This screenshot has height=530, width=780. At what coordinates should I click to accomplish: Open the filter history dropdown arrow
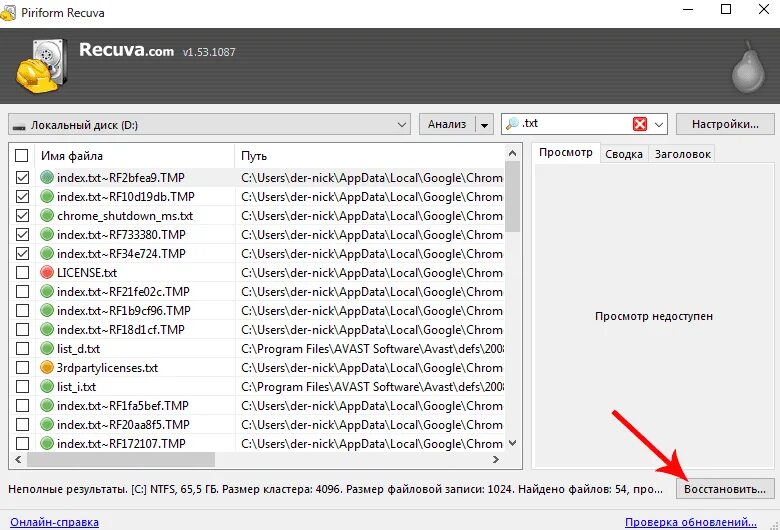click(x=659, y=124)
